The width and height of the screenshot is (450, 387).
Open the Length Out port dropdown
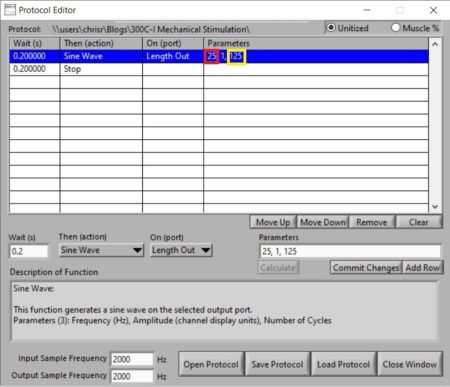coord(181,250)
